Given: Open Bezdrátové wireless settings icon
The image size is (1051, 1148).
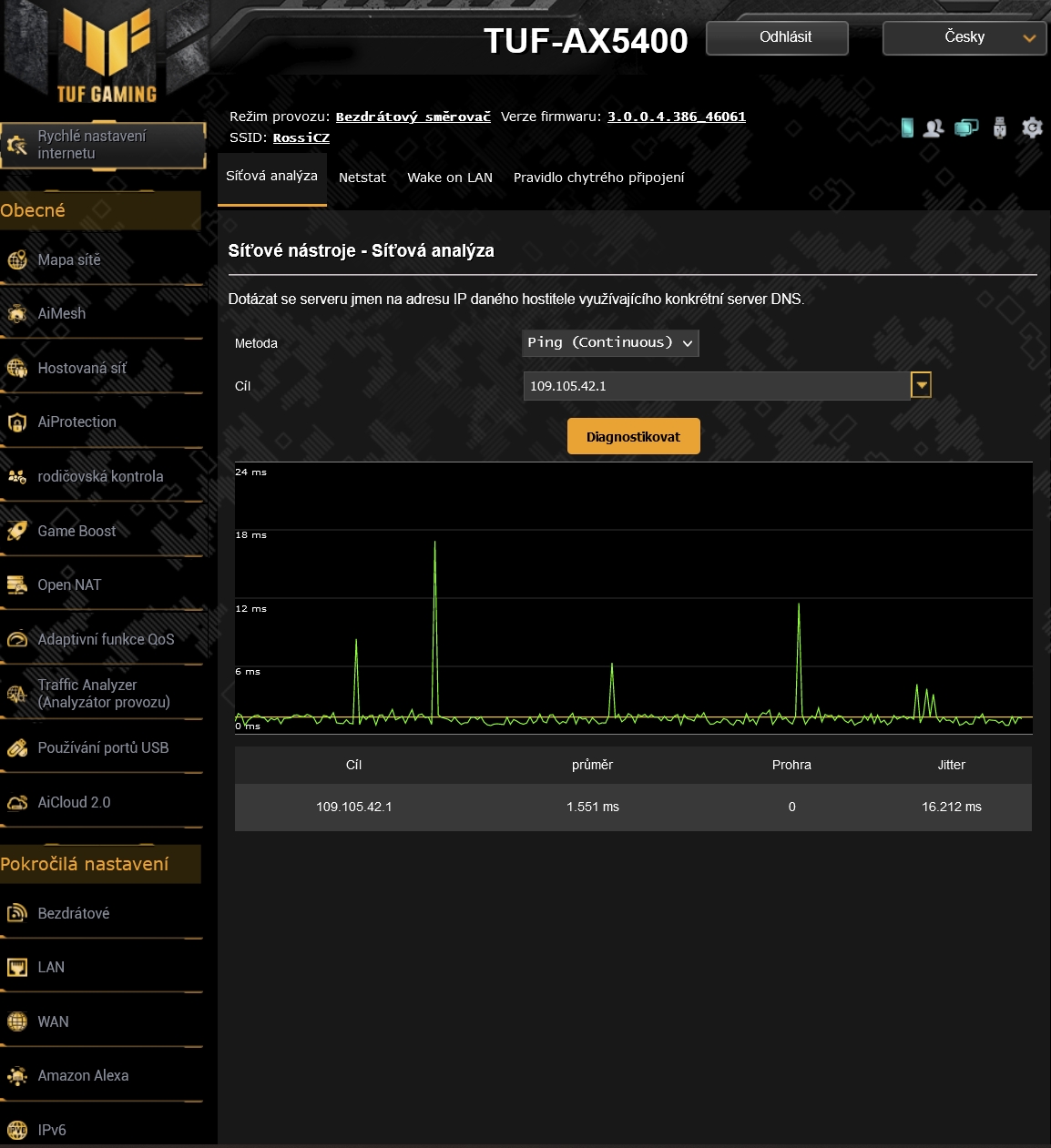Looking at the screenshot, I should click(17, 913).
